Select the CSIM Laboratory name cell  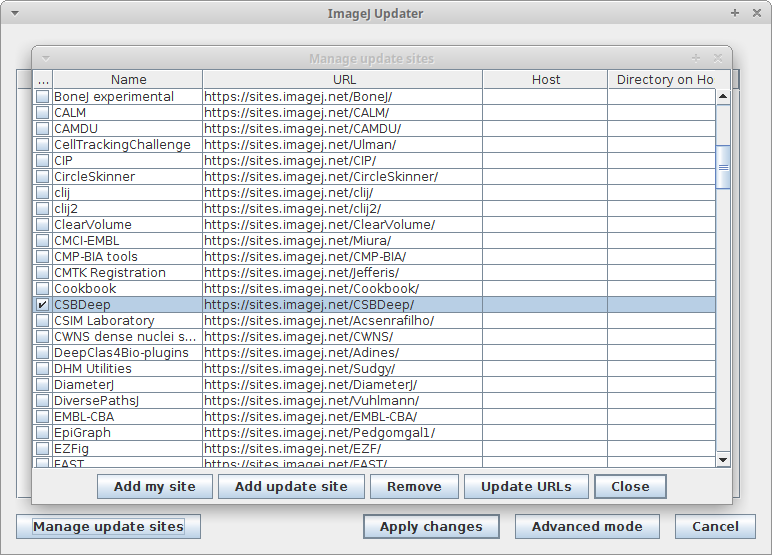[128, 321]
